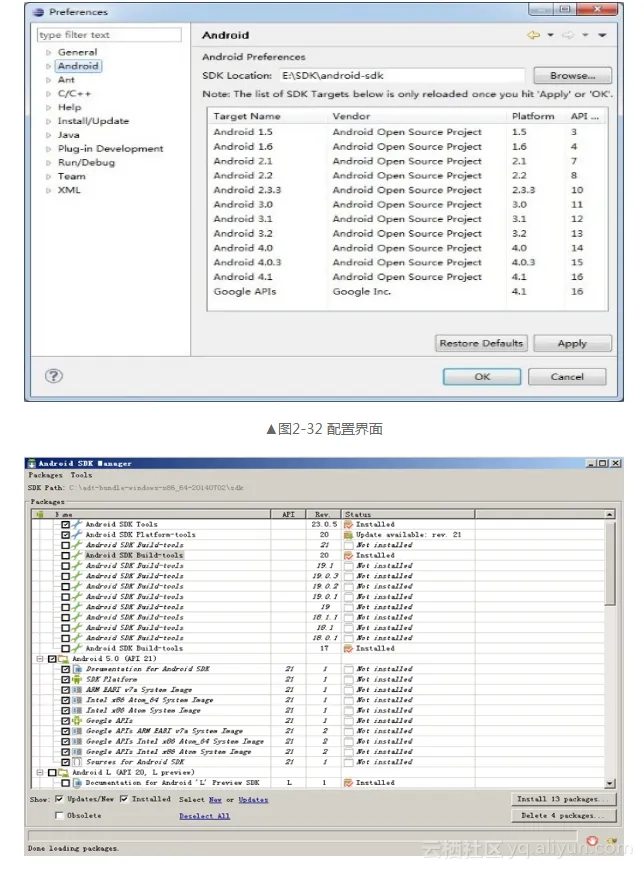The height and width of the screenshot is (870, 644).
Task: Click the icon of Intel x86 Atom_64 System Image
Action: point(77,700)
